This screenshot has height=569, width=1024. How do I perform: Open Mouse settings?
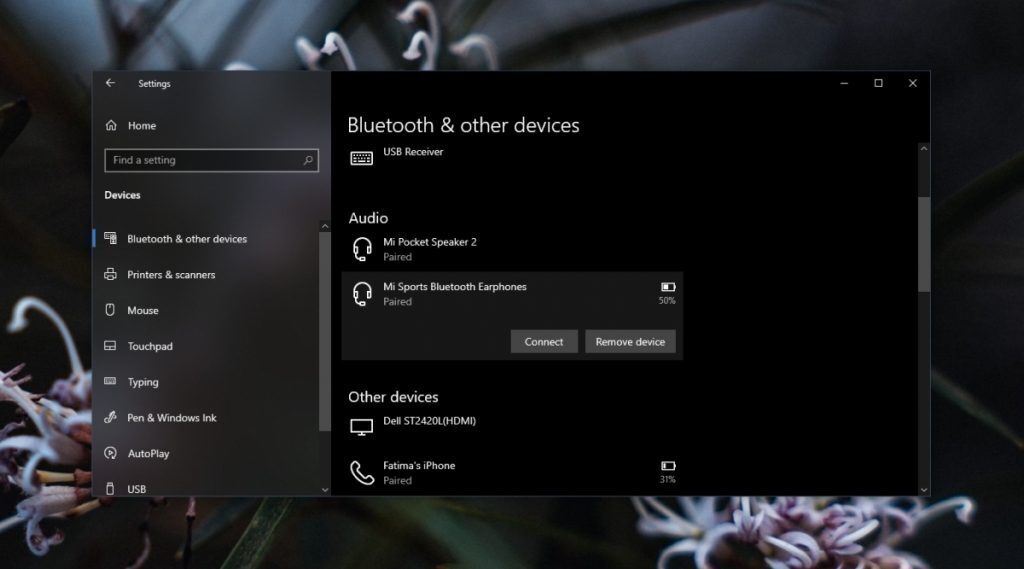(x=143, y=310)
